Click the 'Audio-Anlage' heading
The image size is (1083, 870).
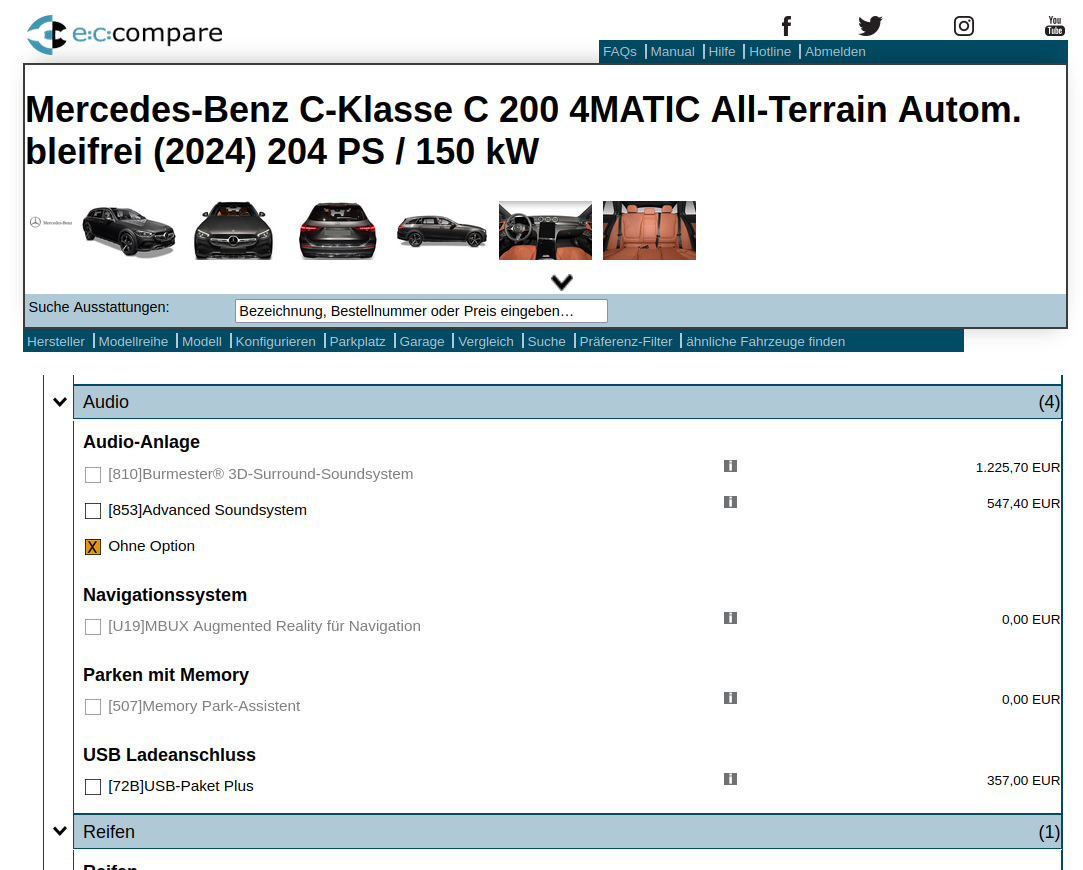tap(142, 442)
